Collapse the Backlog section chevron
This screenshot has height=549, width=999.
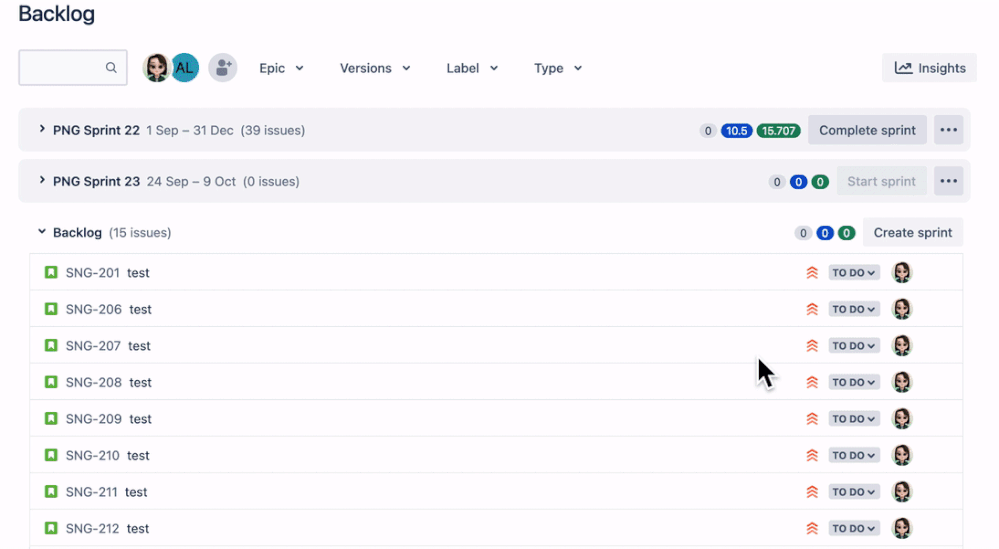pyautogui.click(x=42, y=232)
